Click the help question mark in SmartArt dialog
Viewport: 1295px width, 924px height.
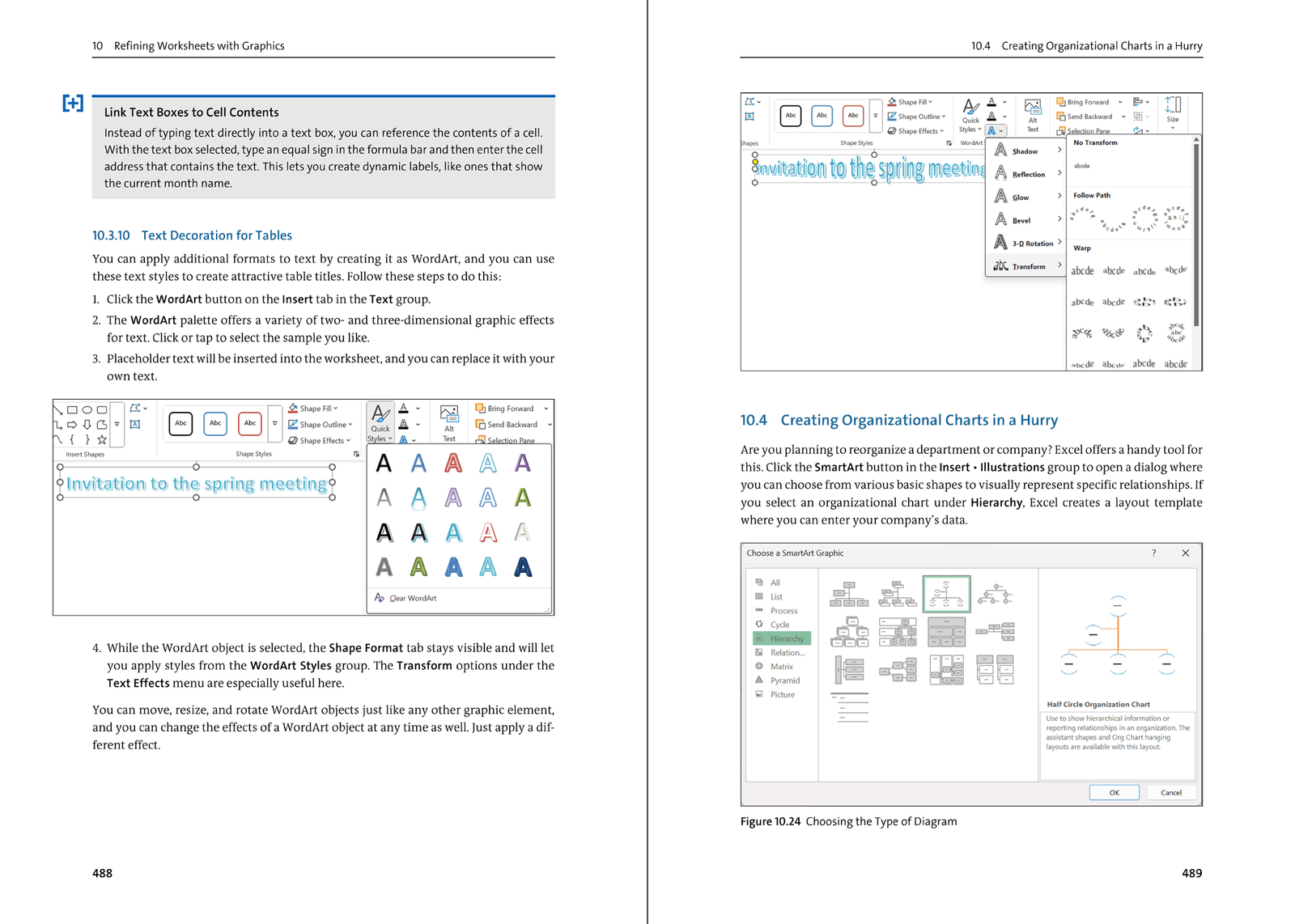(1154, 553)
